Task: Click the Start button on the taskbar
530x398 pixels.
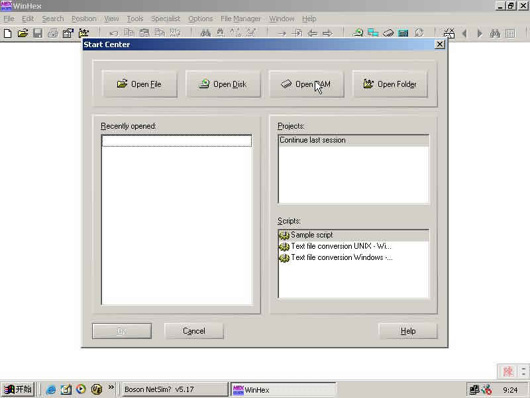Action: 18,390
